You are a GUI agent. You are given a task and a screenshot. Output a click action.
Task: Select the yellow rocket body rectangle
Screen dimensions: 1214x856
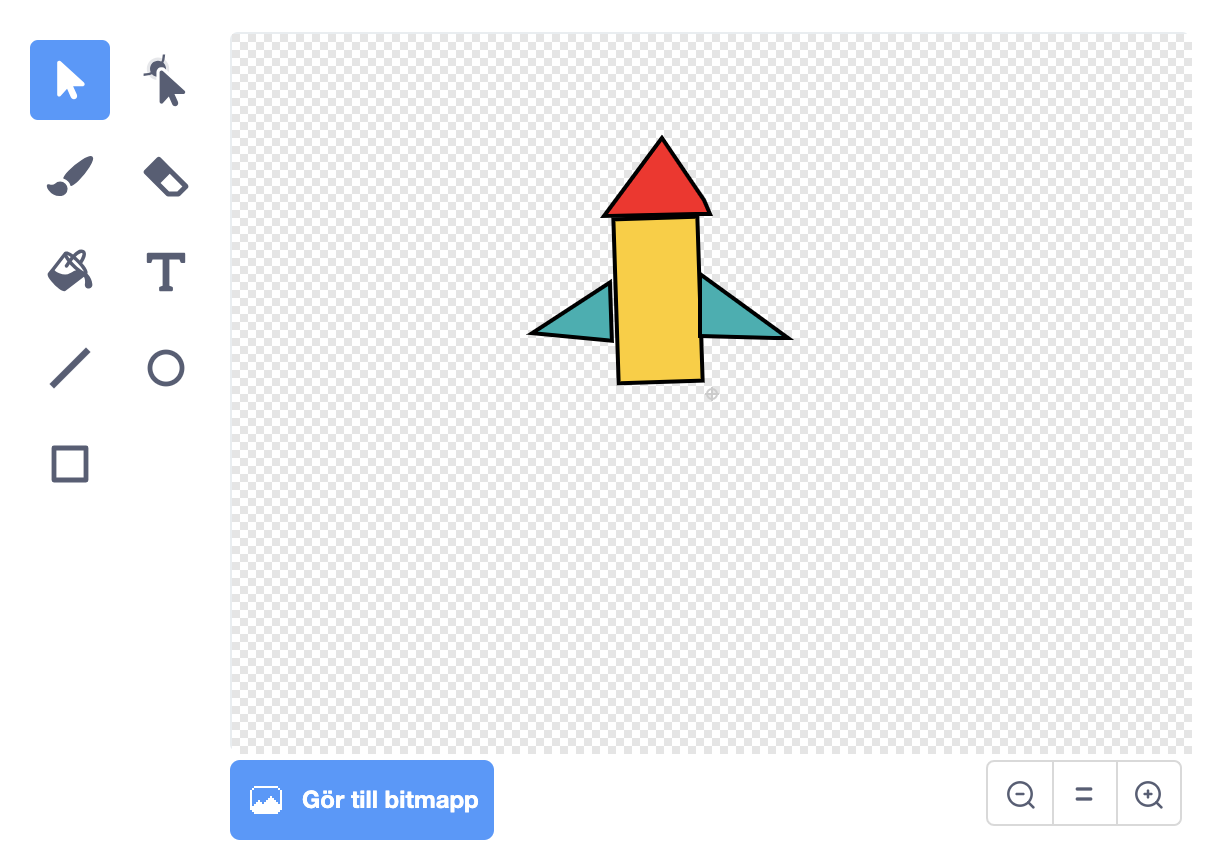click(x=658, y=300)
